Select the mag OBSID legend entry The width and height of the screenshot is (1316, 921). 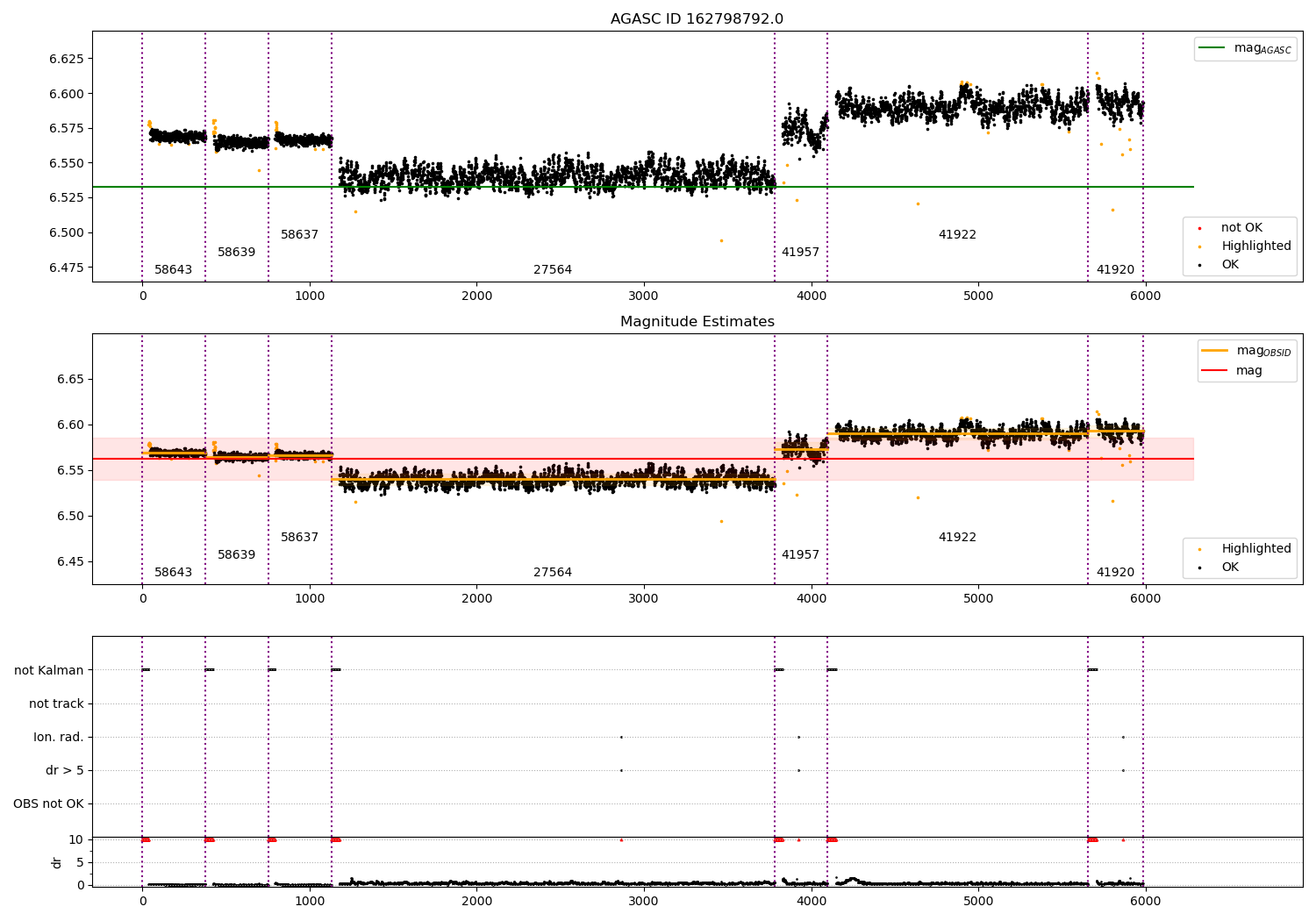pos(1247,351)
